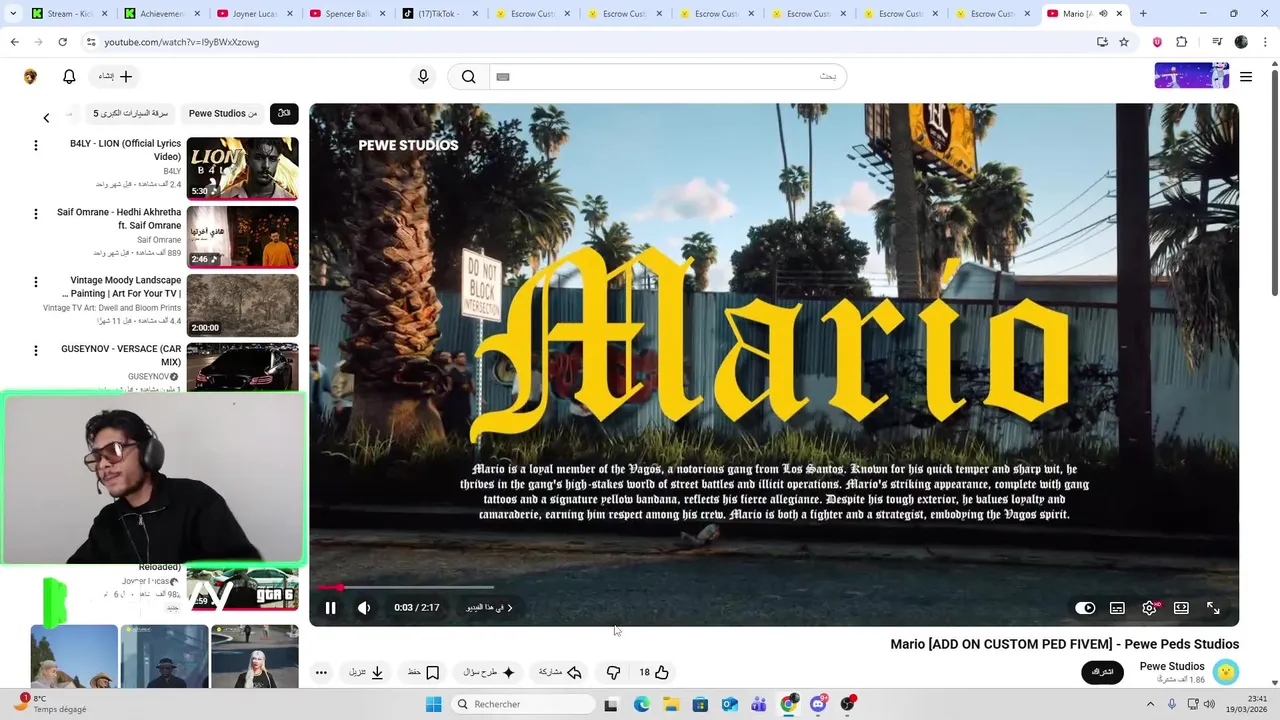Dislike the video with thumbs down
This screenshot has width=1280, height=720.
pos(614,673)
